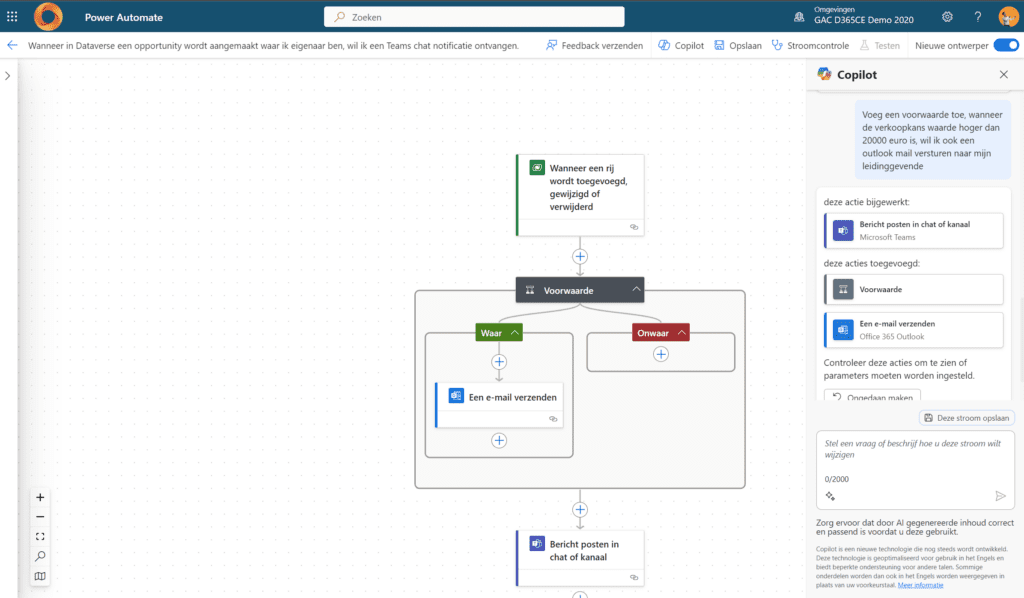The image size is (1024, 598).
Task: Click Deze stroom opslaan suggestion
Action: pos(967,418)
